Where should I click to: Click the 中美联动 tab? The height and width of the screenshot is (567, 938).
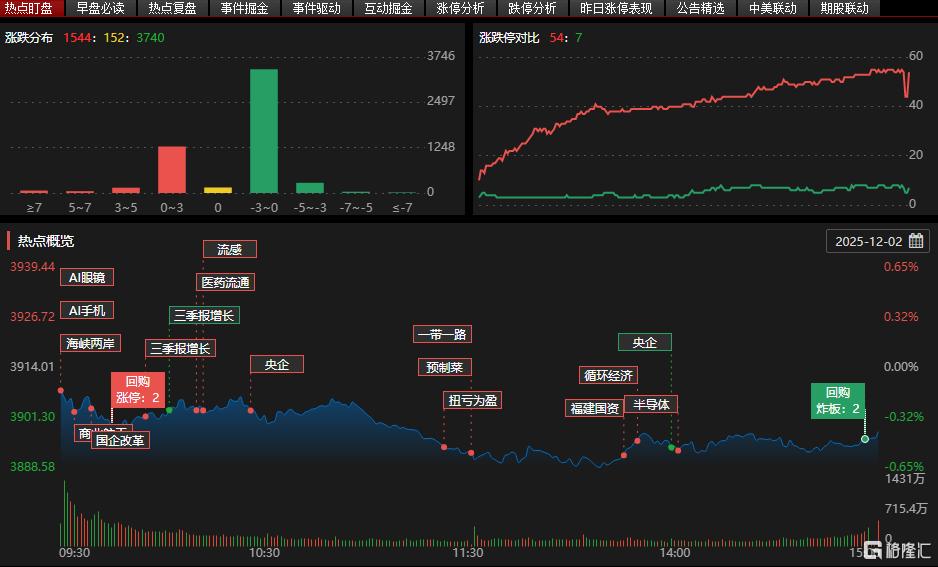[x=773, y=8]
